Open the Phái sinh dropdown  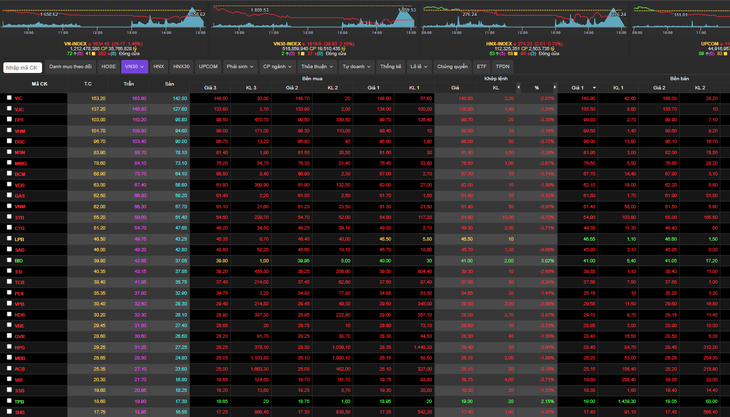point(240,67)
